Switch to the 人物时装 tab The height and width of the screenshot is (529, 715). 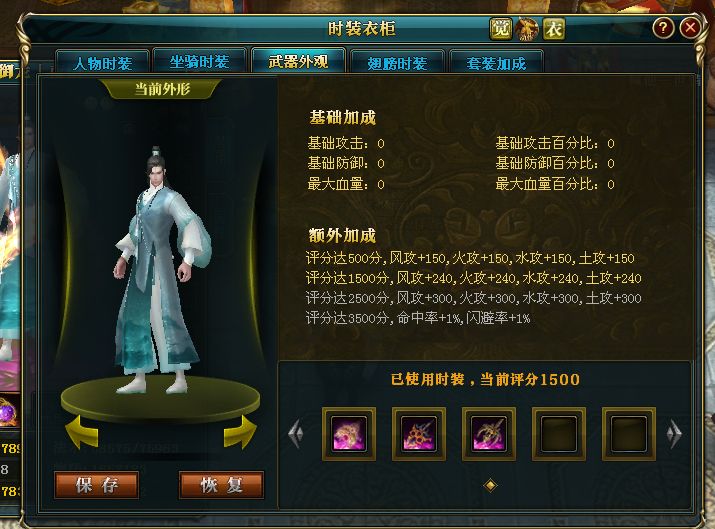pos(103,62)
